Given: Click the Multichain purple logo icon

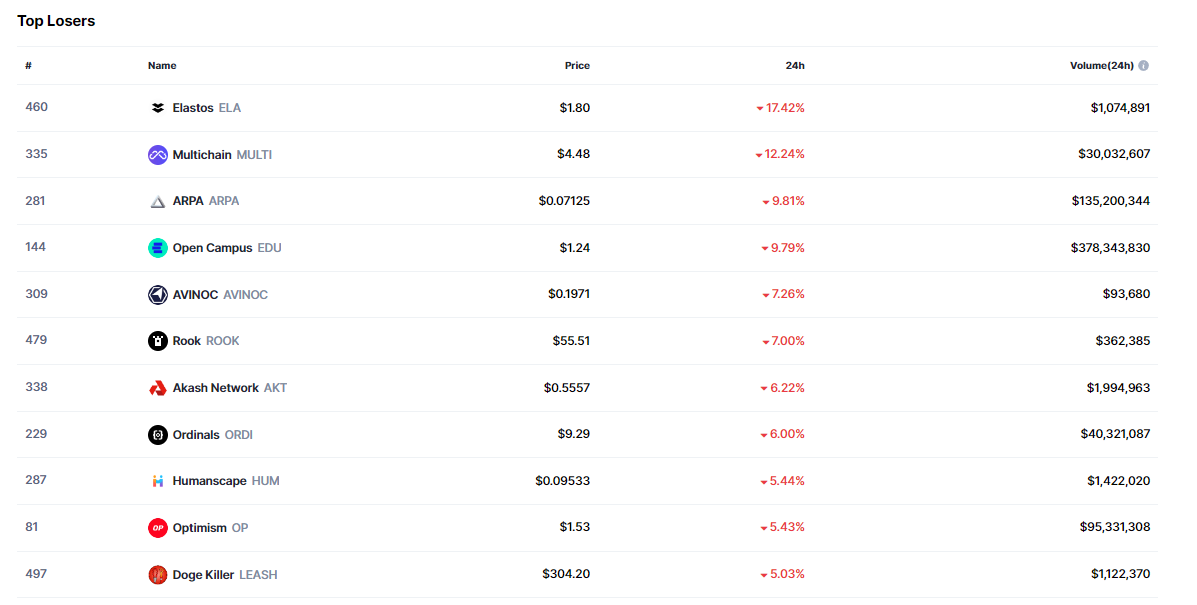Looking at the screenshot, I should (x=157, y=155).
